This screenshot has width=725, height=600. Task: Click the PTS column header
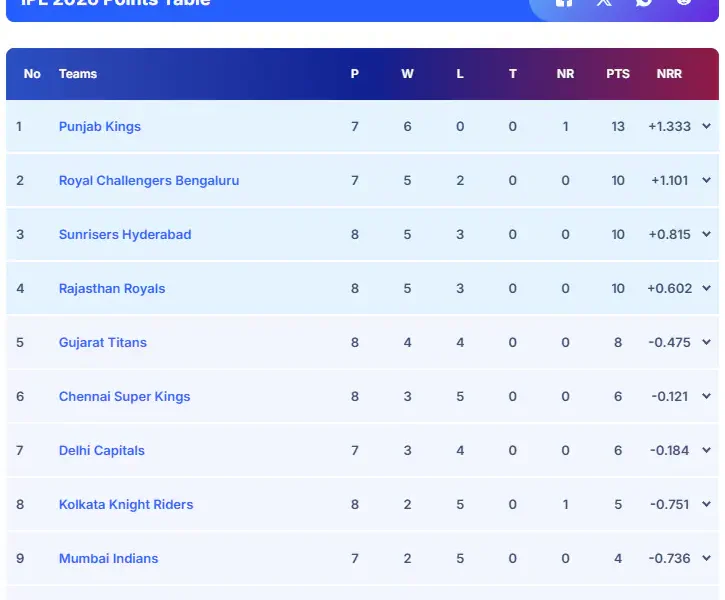[618, 74]
